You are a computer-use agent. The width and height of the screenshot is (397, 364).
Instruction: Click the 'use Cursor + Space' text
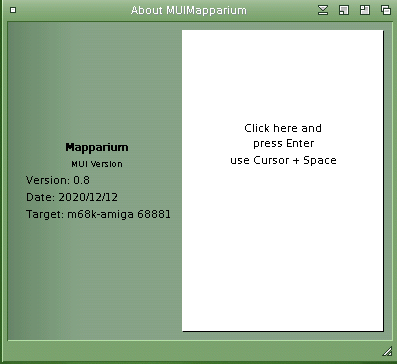[283, 160]
